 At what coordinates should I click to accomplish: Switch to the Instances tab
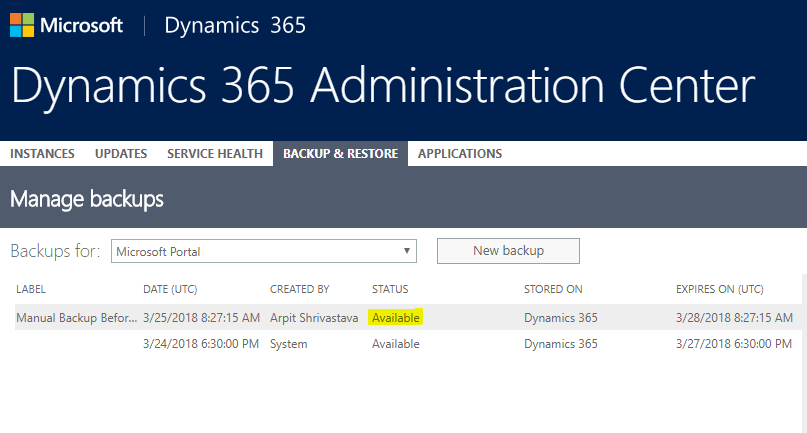pyautogui.click(x=42, y=153)
